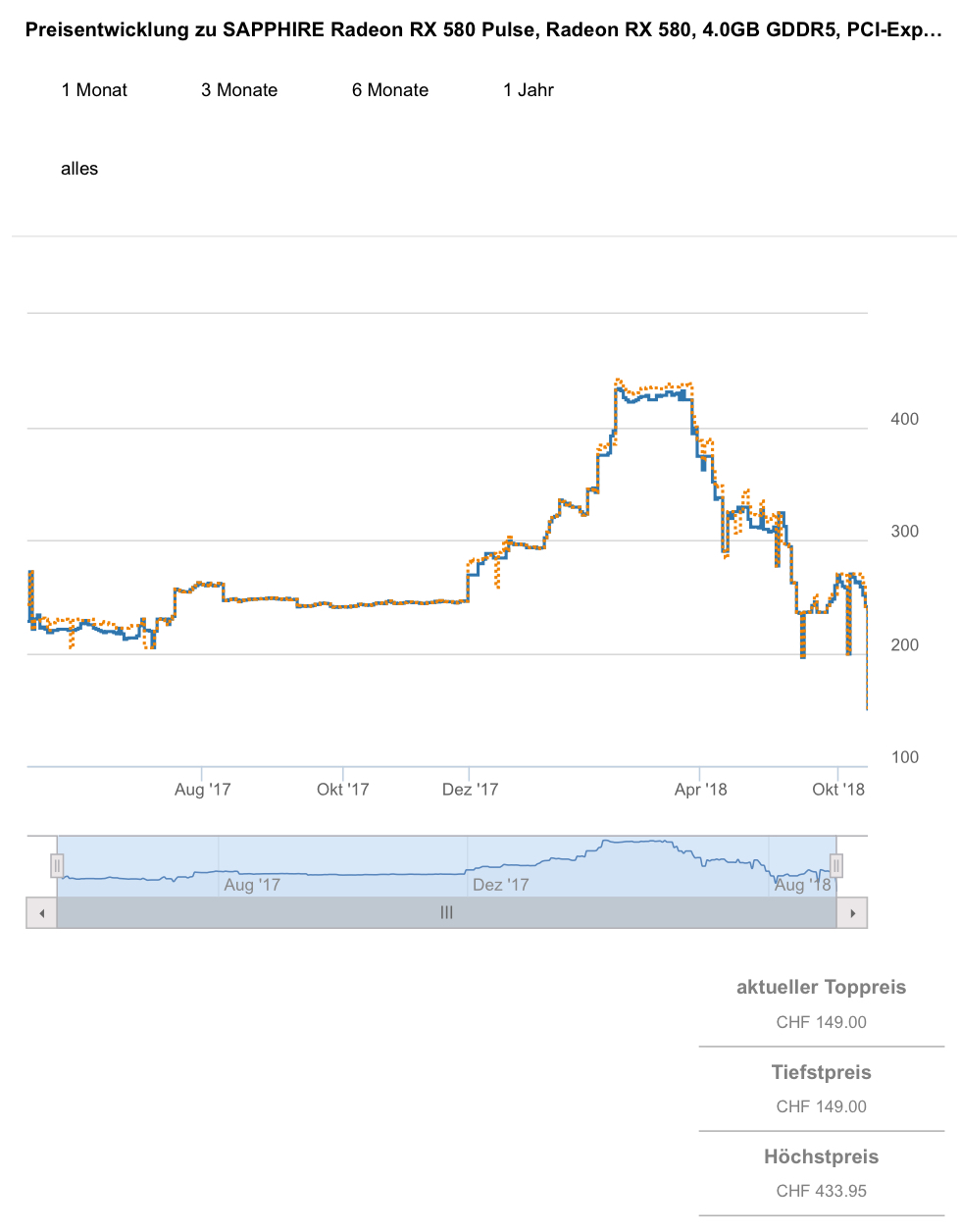Click the navigator scroll-right arrow
The image size is (960, 1232).
[x=853, y=913]
